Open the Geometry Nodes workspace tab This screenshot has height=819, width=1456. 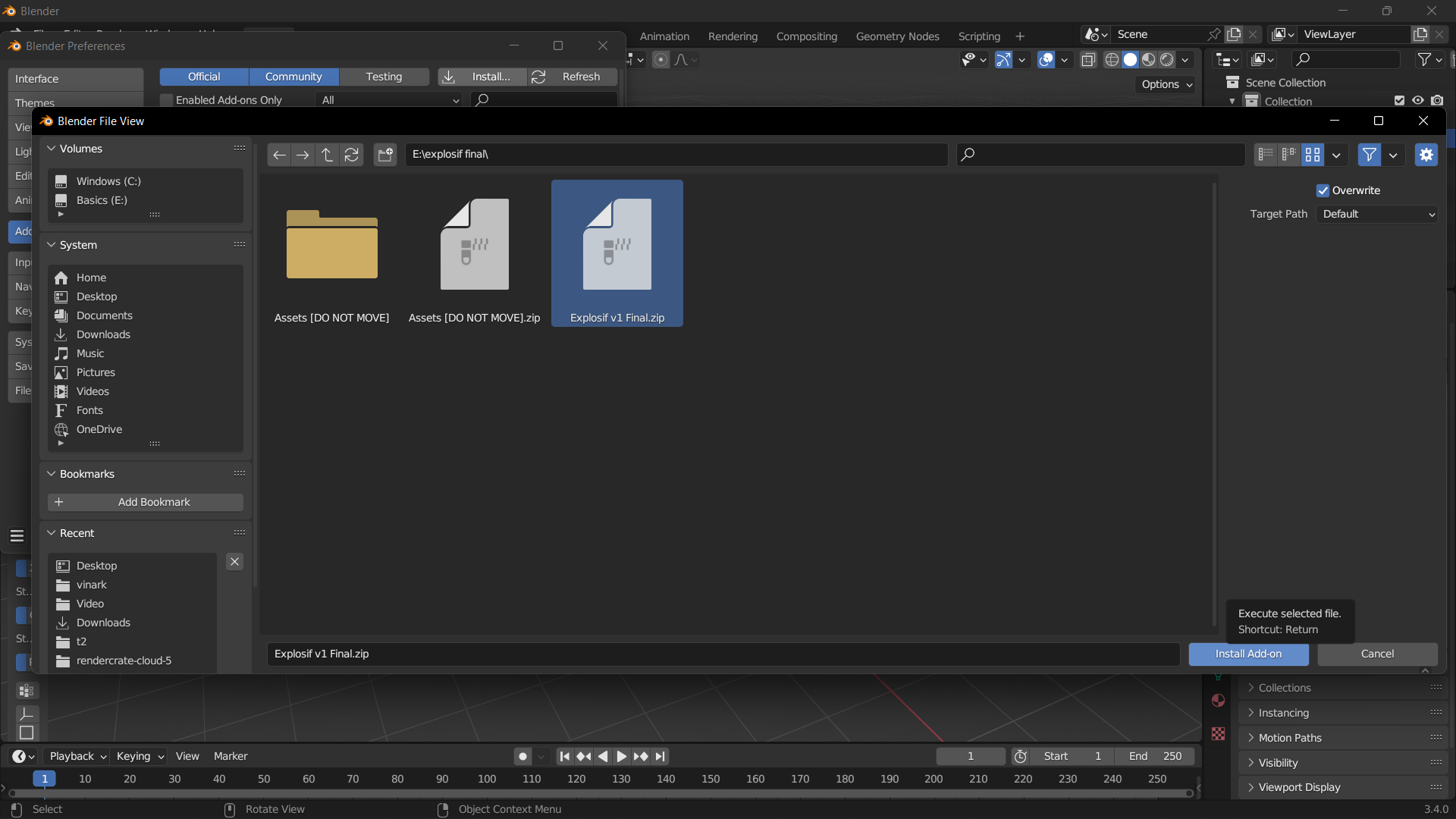point(897,36)
